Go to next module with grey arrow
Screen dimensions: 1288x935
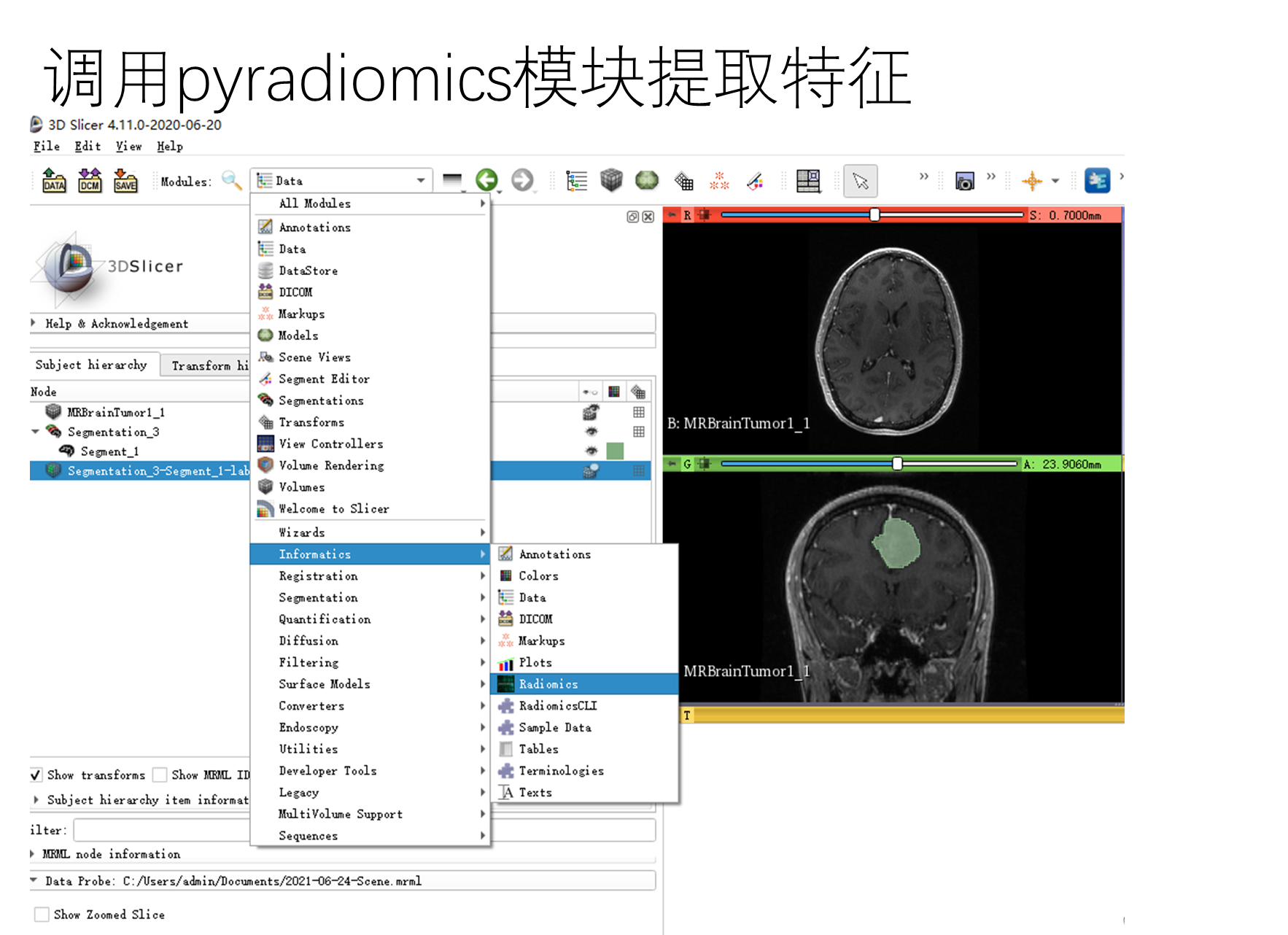[x=522, y=179]
